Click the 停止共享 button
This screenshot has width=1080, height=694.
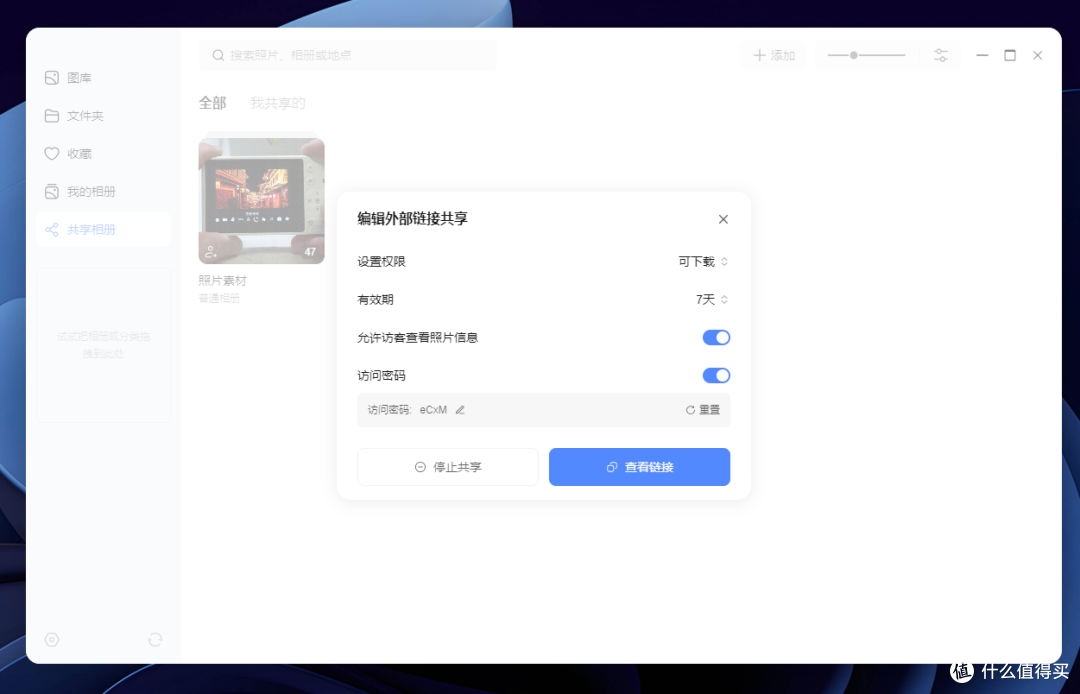point(448,467)
